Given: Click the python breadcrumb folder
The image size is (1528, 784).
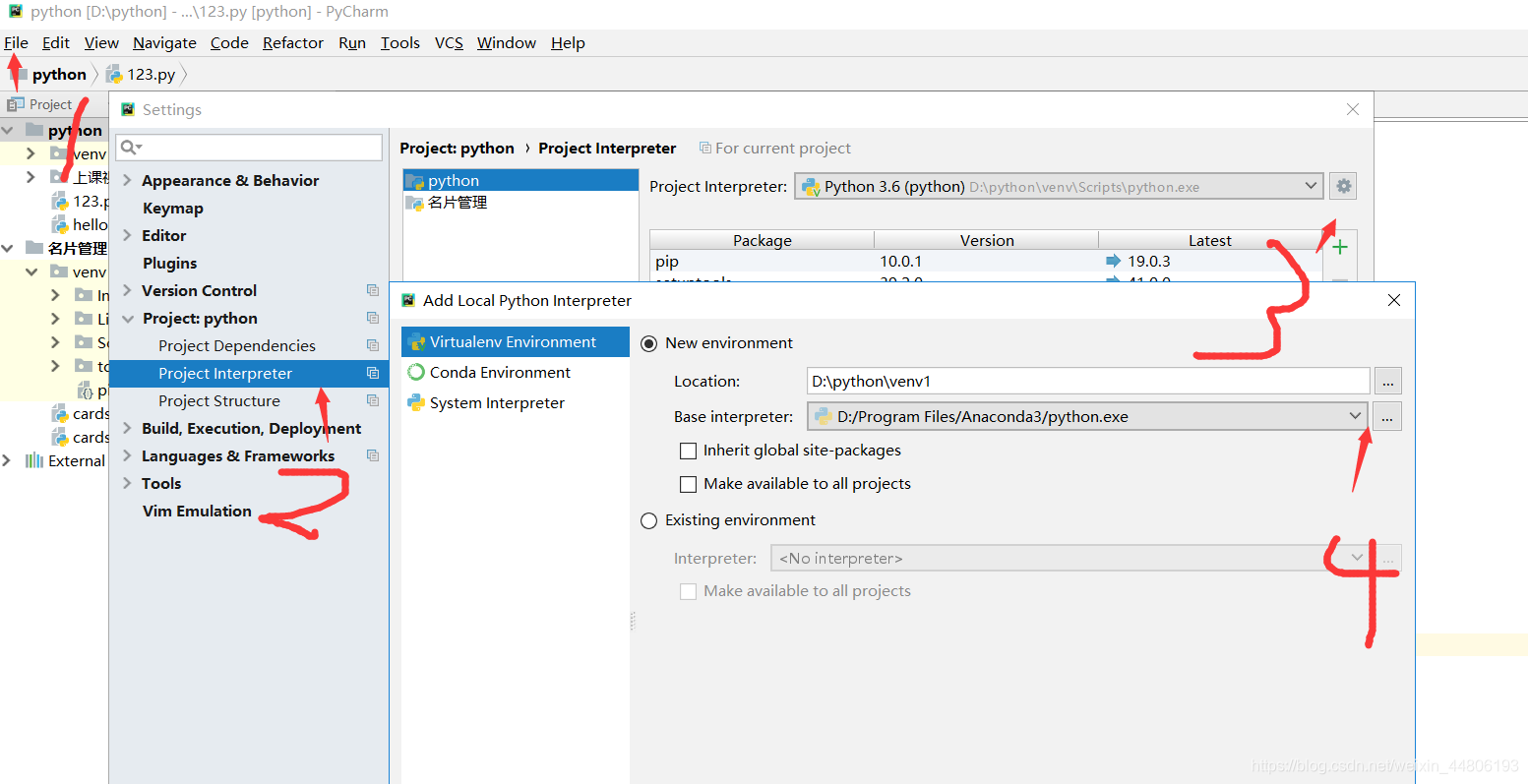Looking at the screenshot, I should point(59,75).
